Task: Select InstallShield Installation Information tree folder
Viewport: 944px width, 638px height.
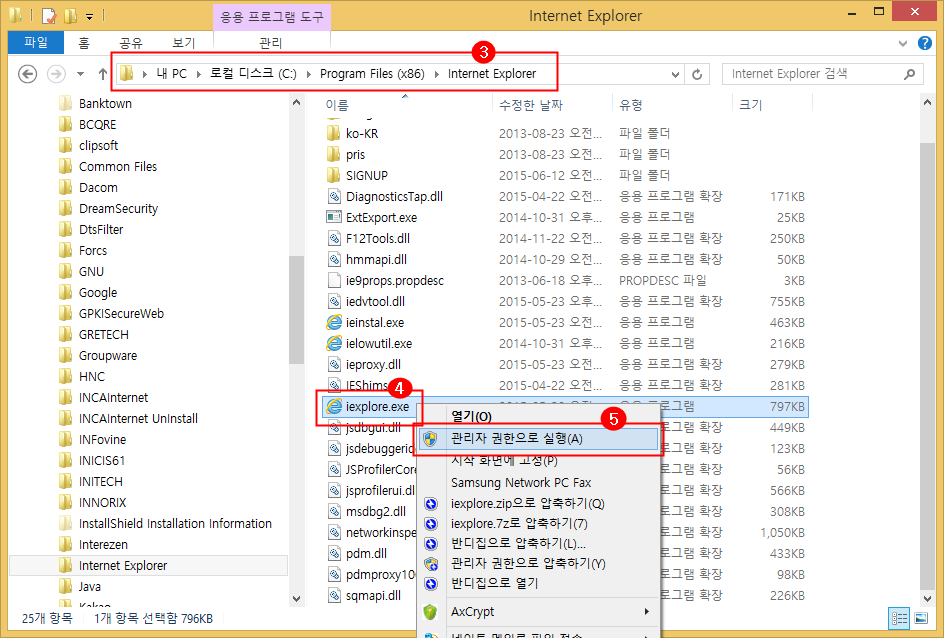Action: coord(175,524)
